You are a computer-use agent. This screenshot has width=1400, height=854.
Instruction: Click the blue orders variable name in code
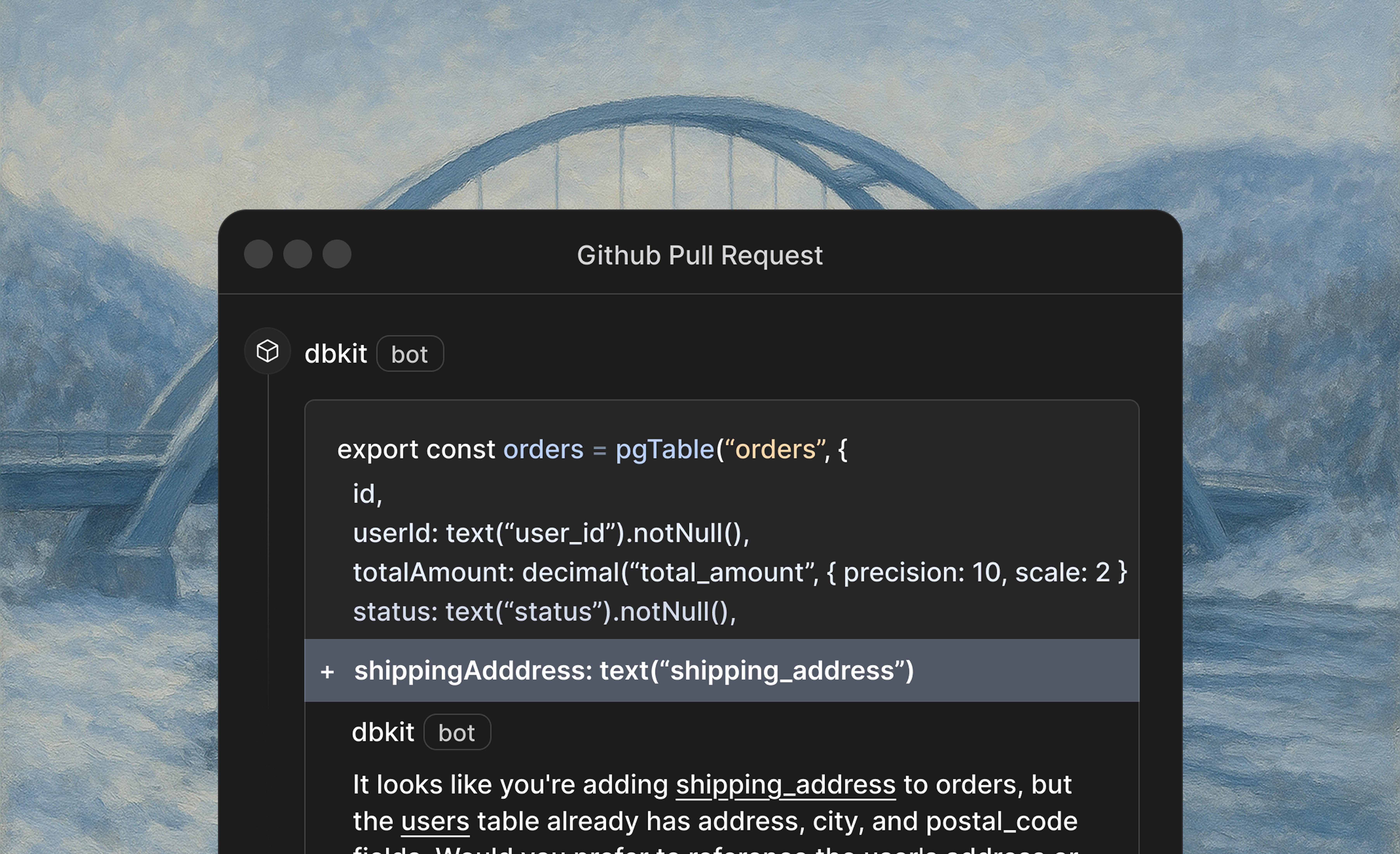543,449
